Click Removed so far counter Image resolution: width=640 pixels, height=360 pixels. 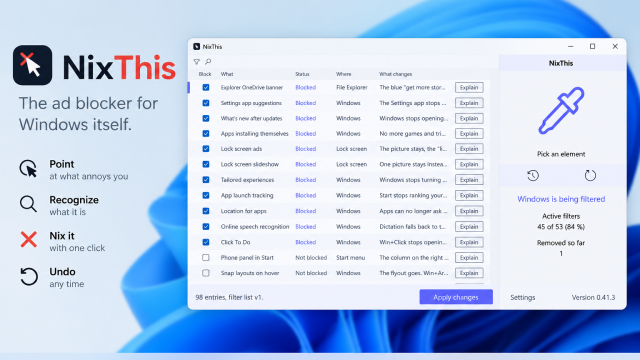tap(561, 248)
